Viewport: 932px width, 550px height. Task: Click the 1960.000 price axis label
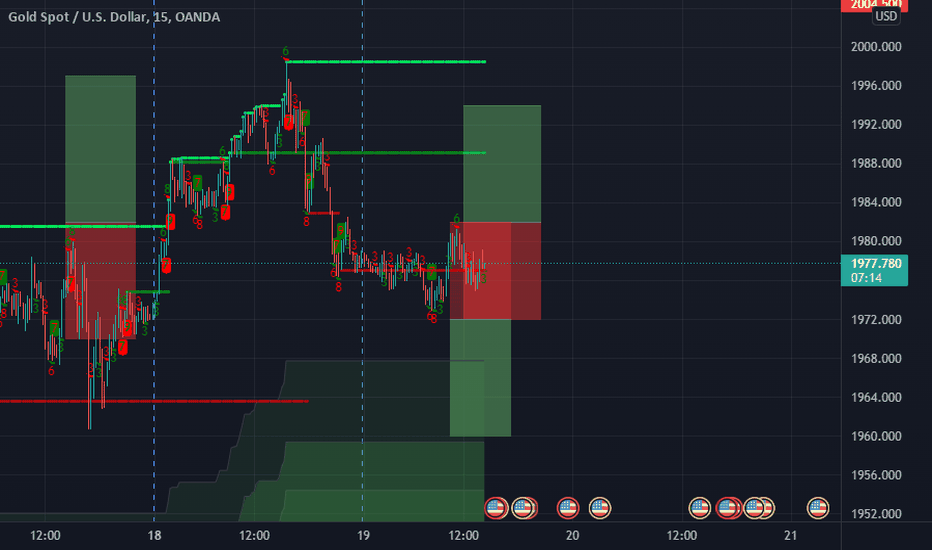(876, 436)
